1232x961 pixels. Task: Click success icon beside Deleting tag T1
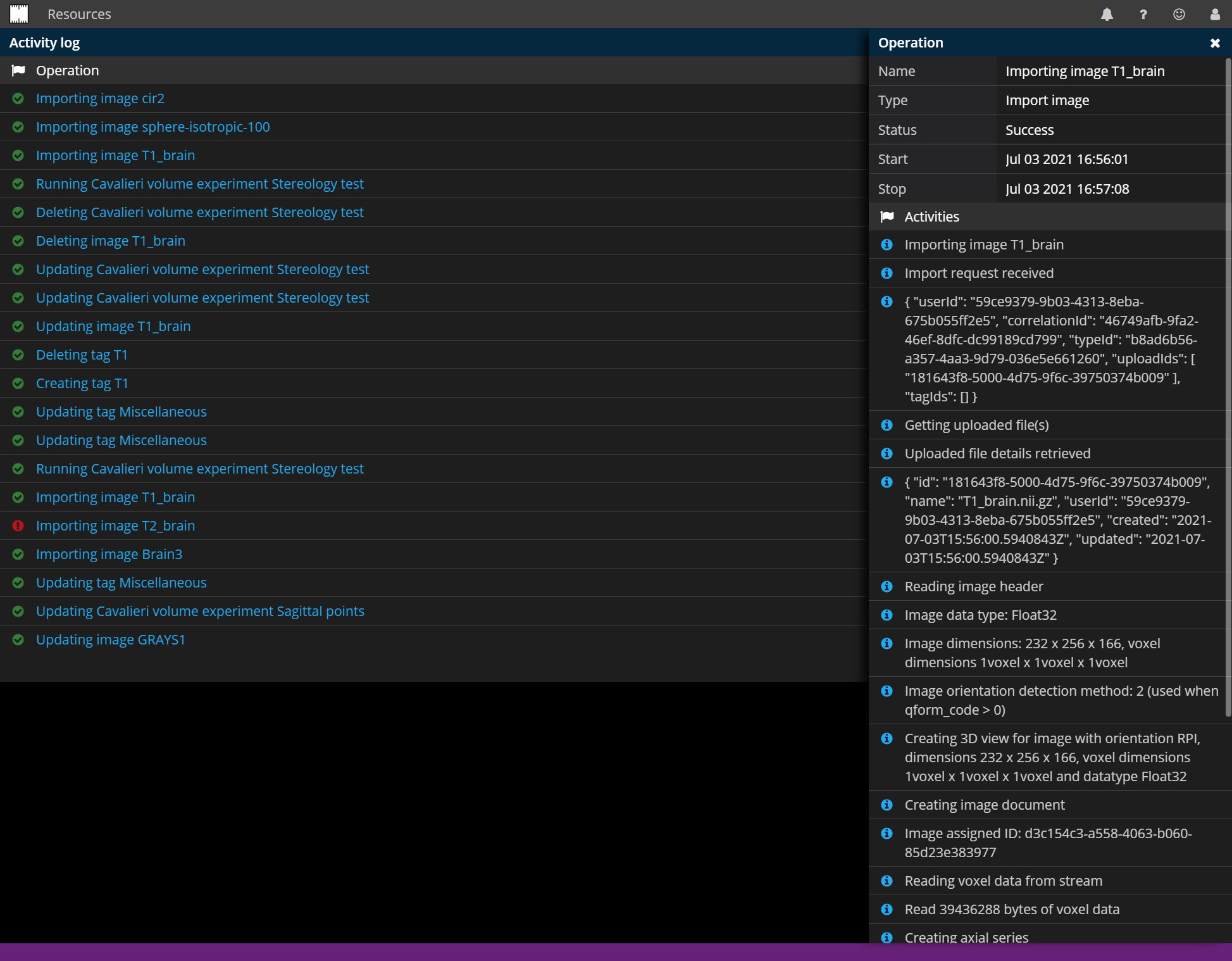click(18, 355)
